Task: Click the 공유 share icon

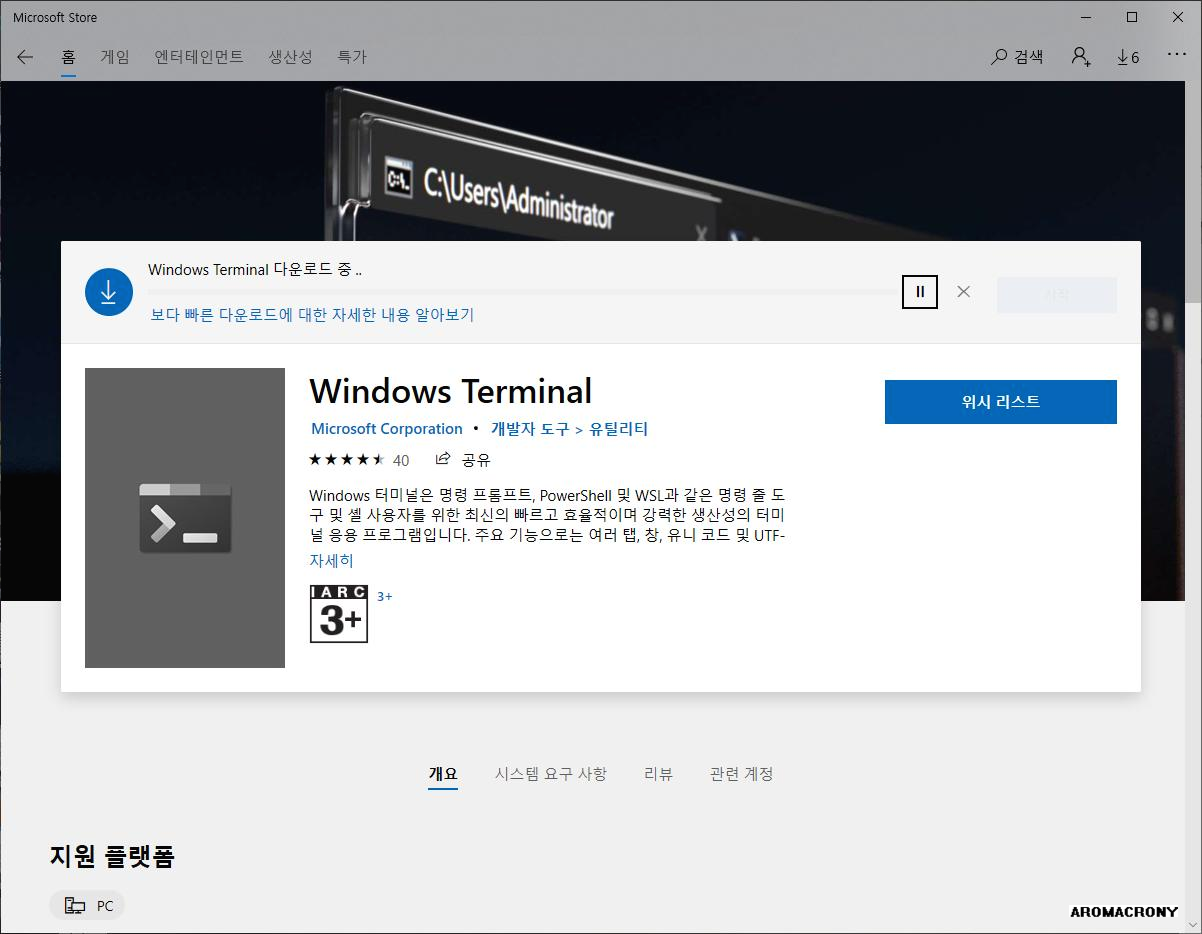Action: [x=463, y=460]
